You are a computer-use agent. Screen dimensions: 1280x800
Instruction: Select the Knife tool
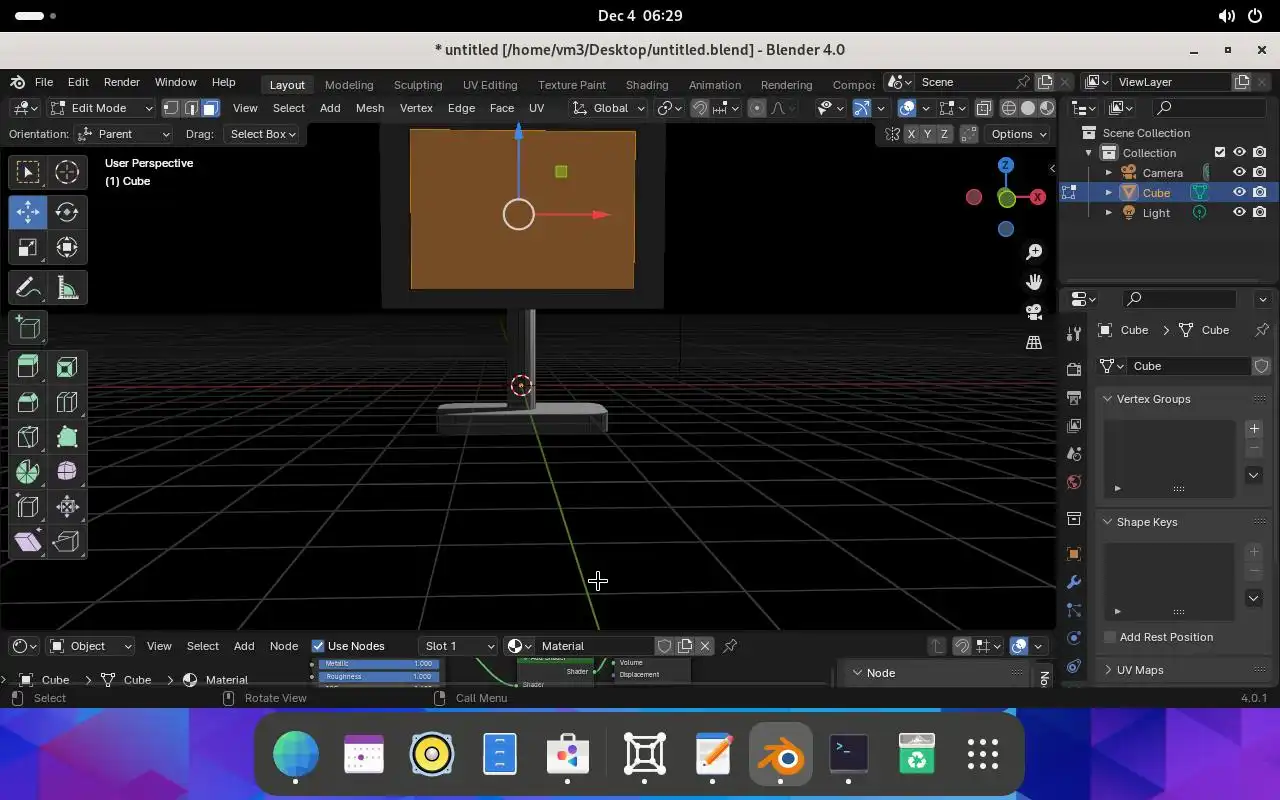28,437
